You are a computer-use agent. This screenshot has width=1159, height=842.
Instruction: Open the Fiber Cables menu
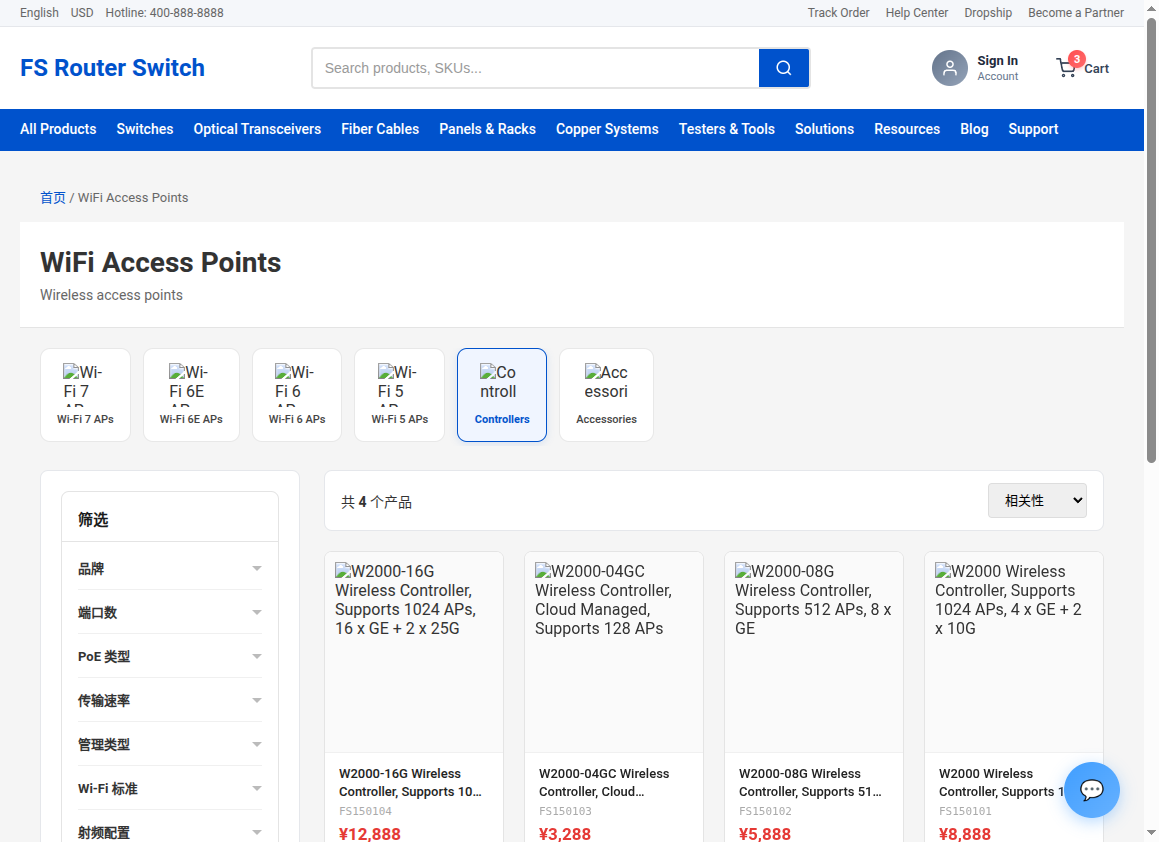point(380,129)
